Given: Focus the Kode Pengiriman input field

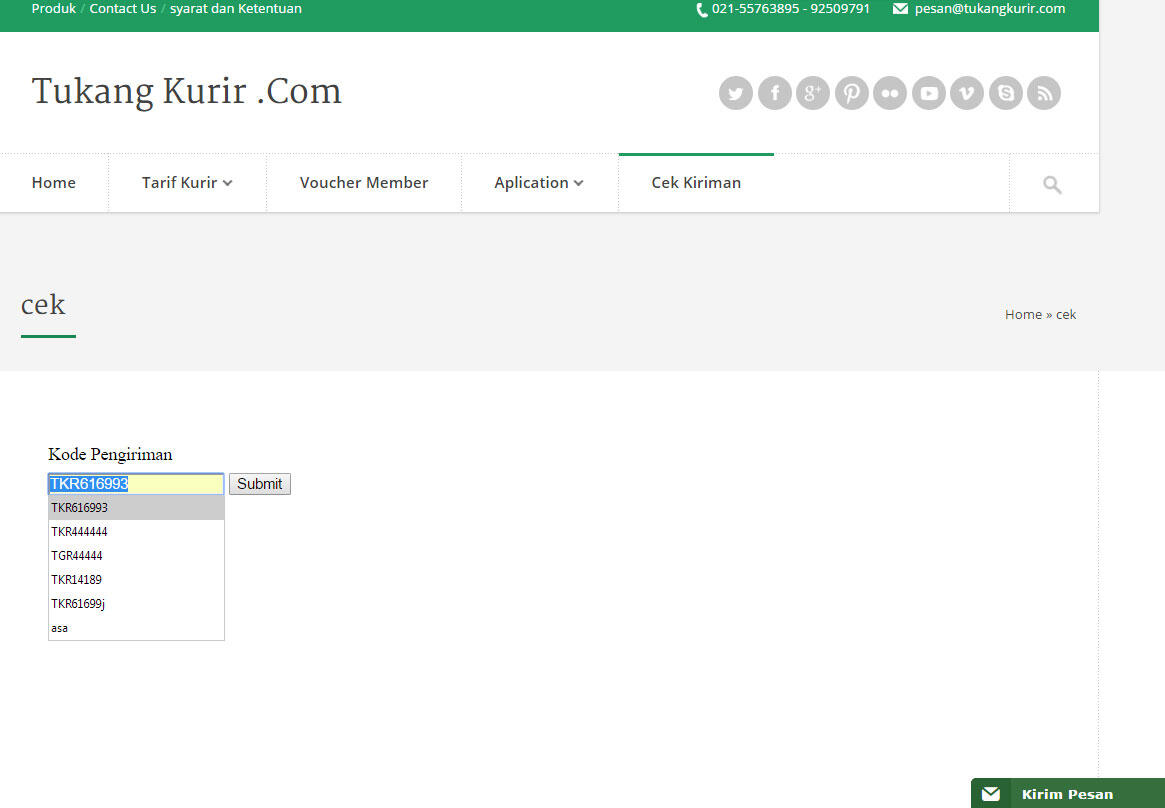Looking at the screenshot, I should tap(136, 484).
